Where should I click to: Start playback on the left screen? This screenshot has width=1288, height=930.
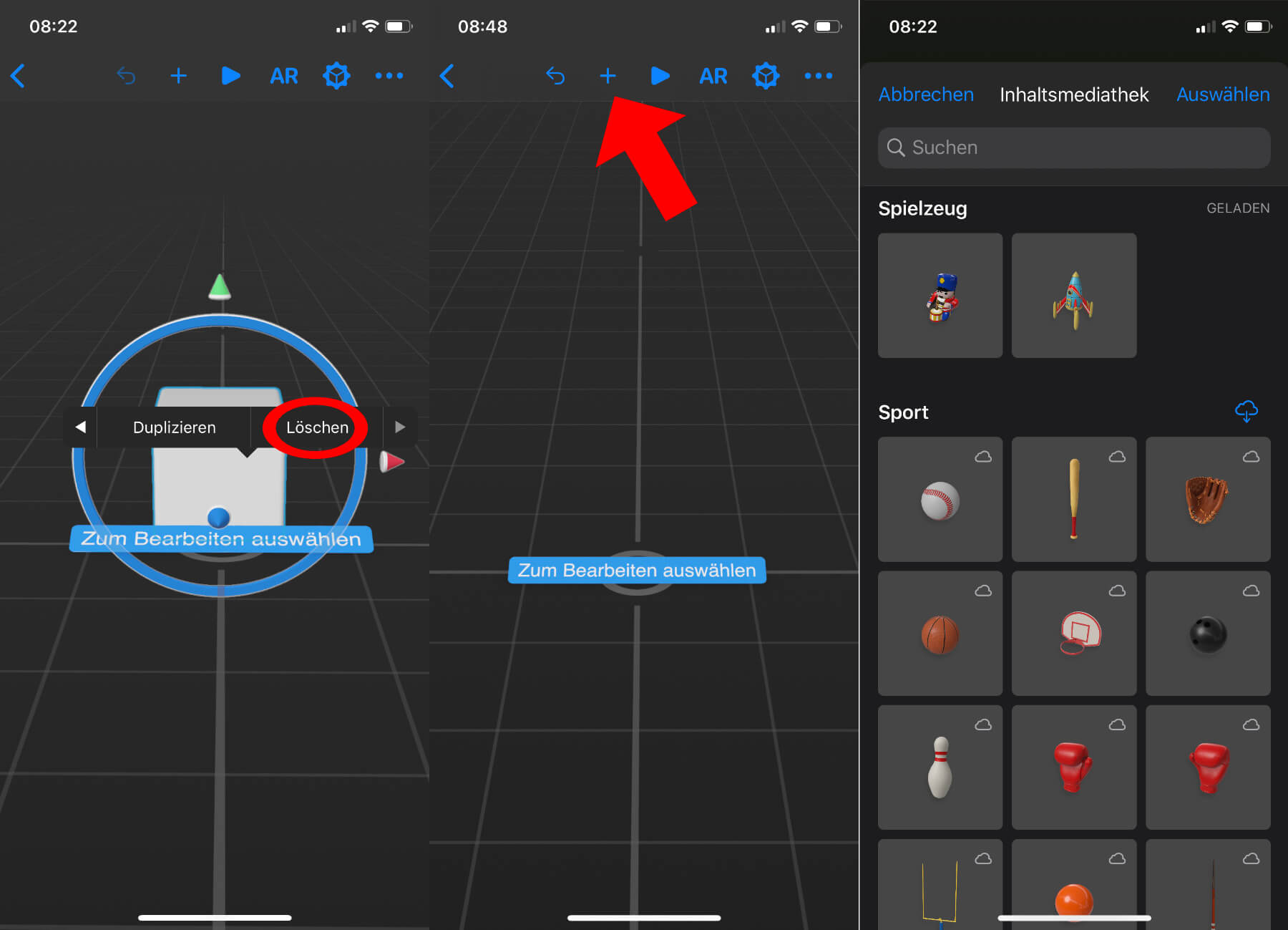(x=230, y=75)
